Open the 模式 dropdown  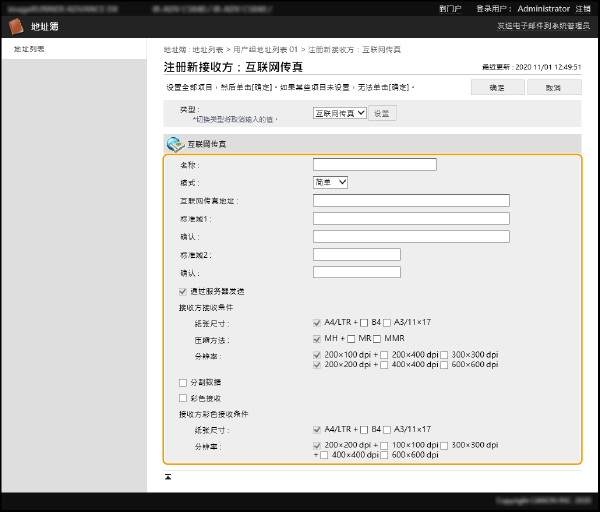330,183
